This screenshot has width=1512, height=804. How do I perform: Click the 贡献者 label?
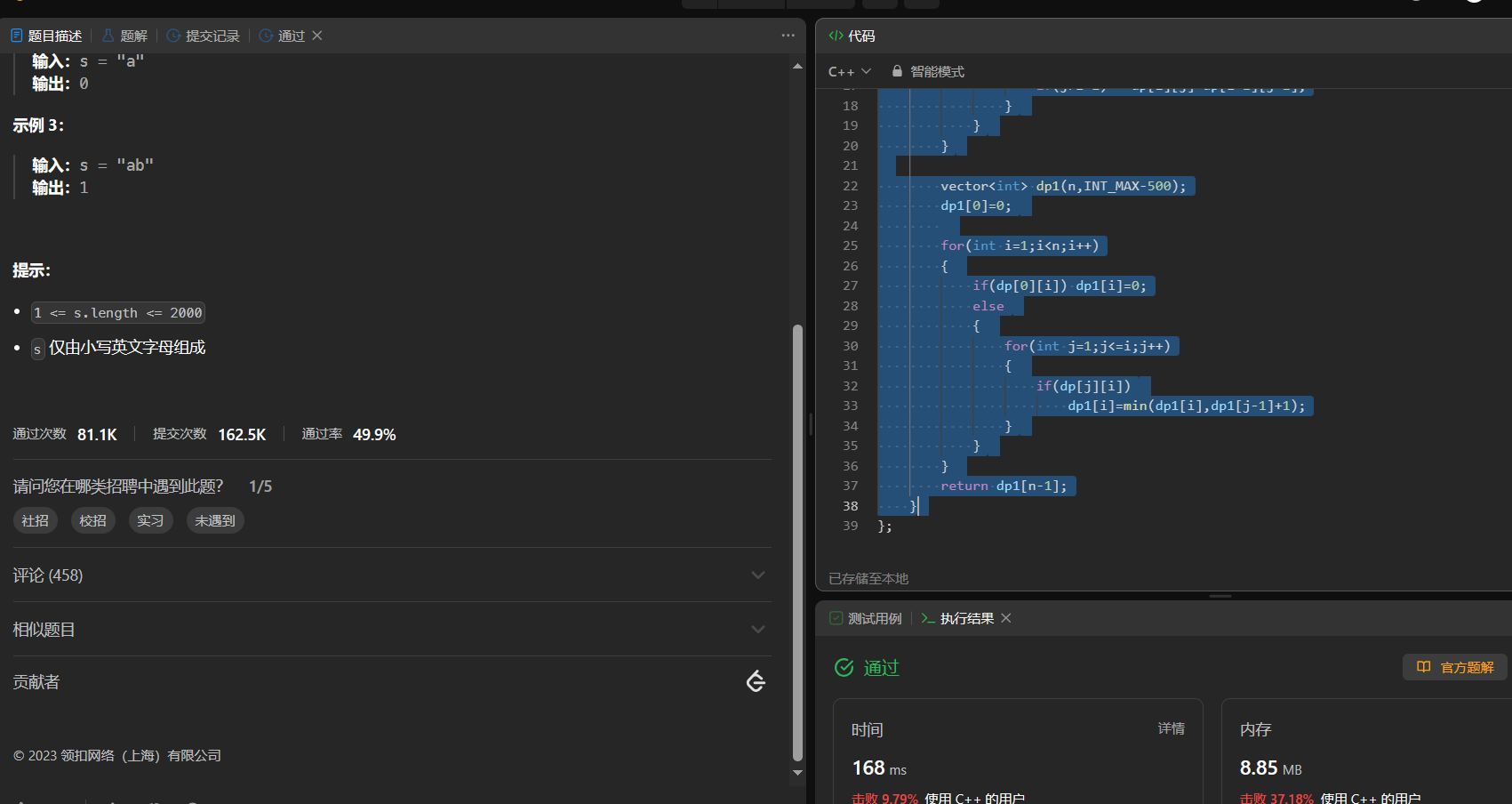[x=36, y=681]
